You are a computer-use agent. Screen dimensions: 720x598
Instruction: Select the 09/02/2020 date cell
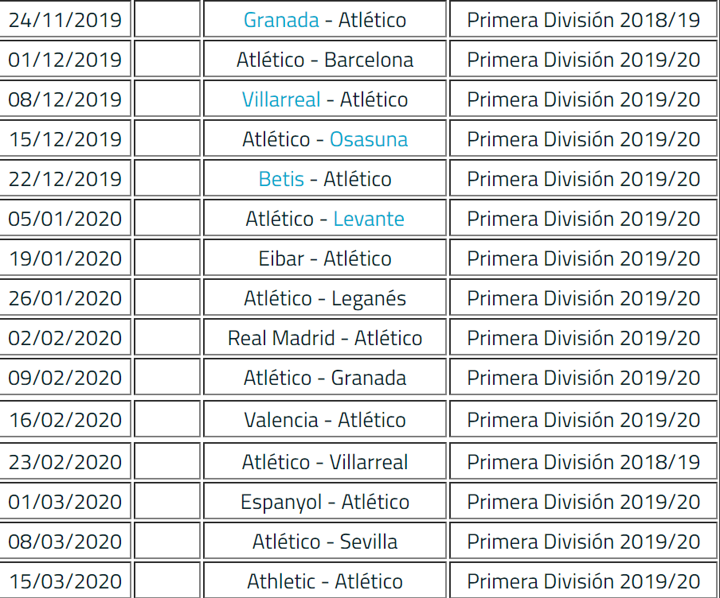point(65,378)
